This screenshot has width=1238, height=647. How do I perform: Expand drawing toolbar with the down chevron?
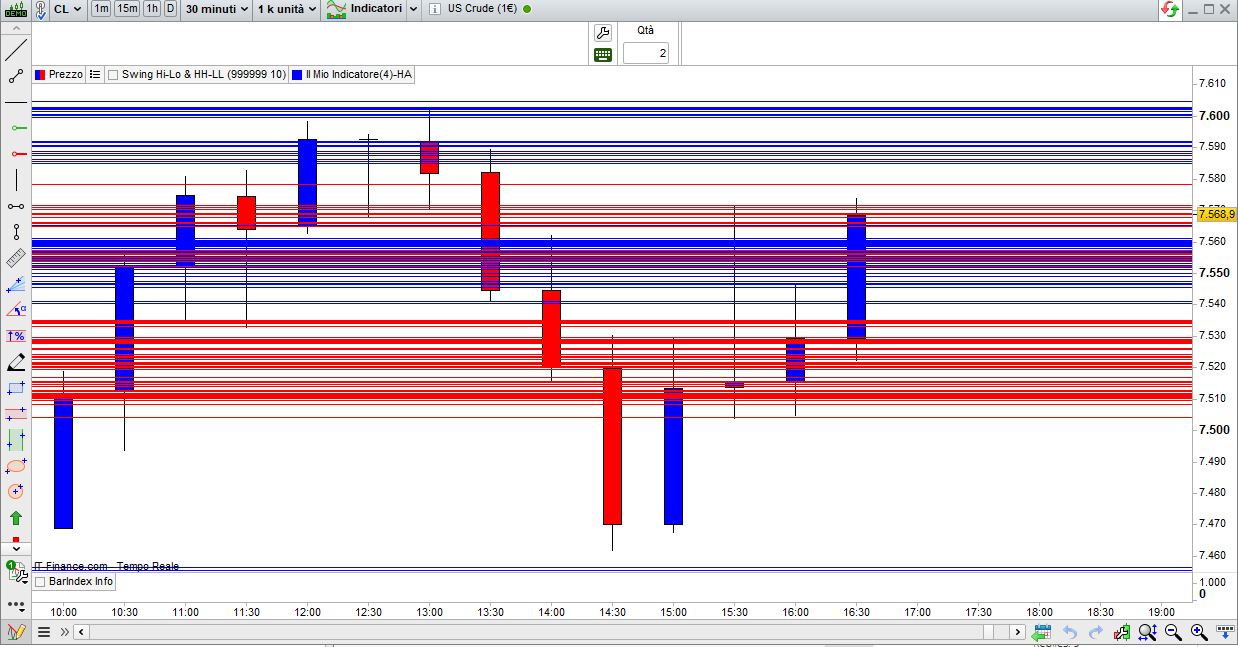pyautogui.click(x=15, y=547)
